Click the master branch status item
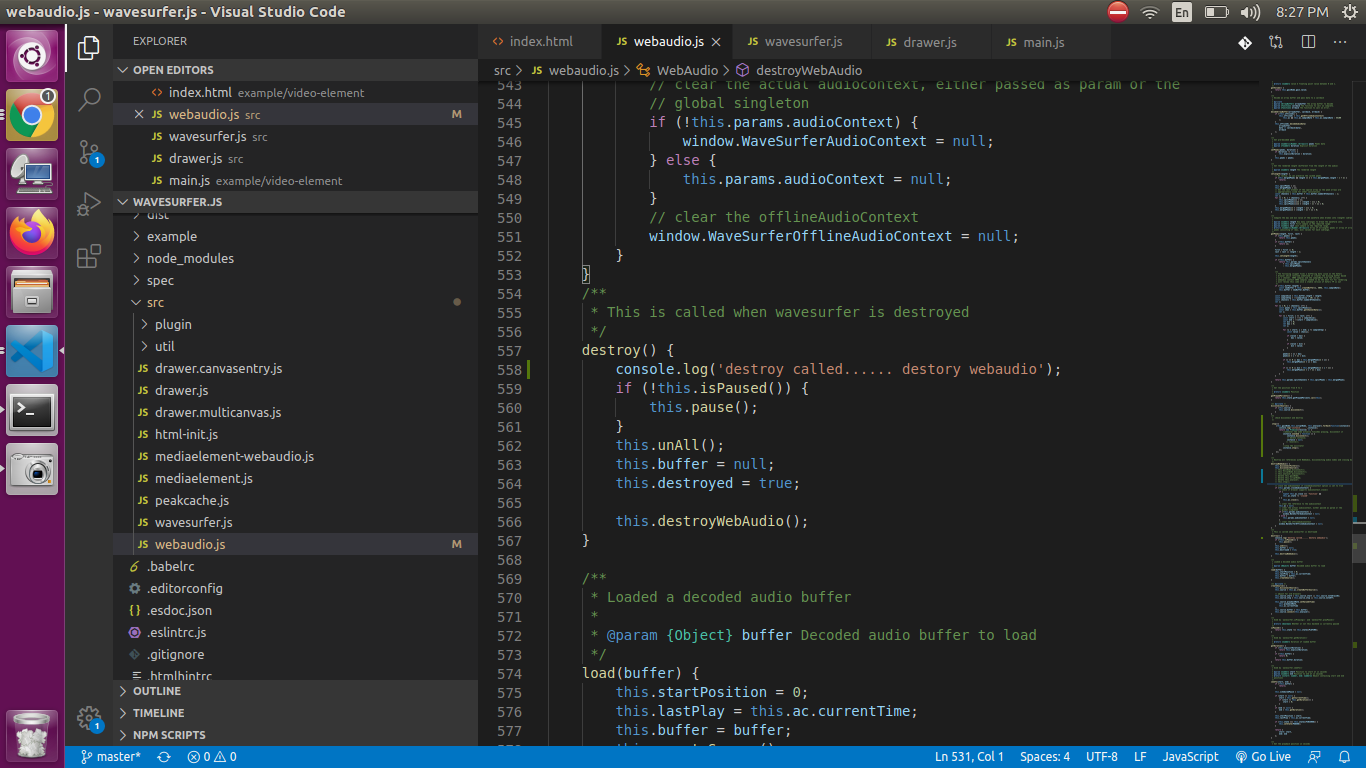This screenshot has width=1366, height=768. 111,757
